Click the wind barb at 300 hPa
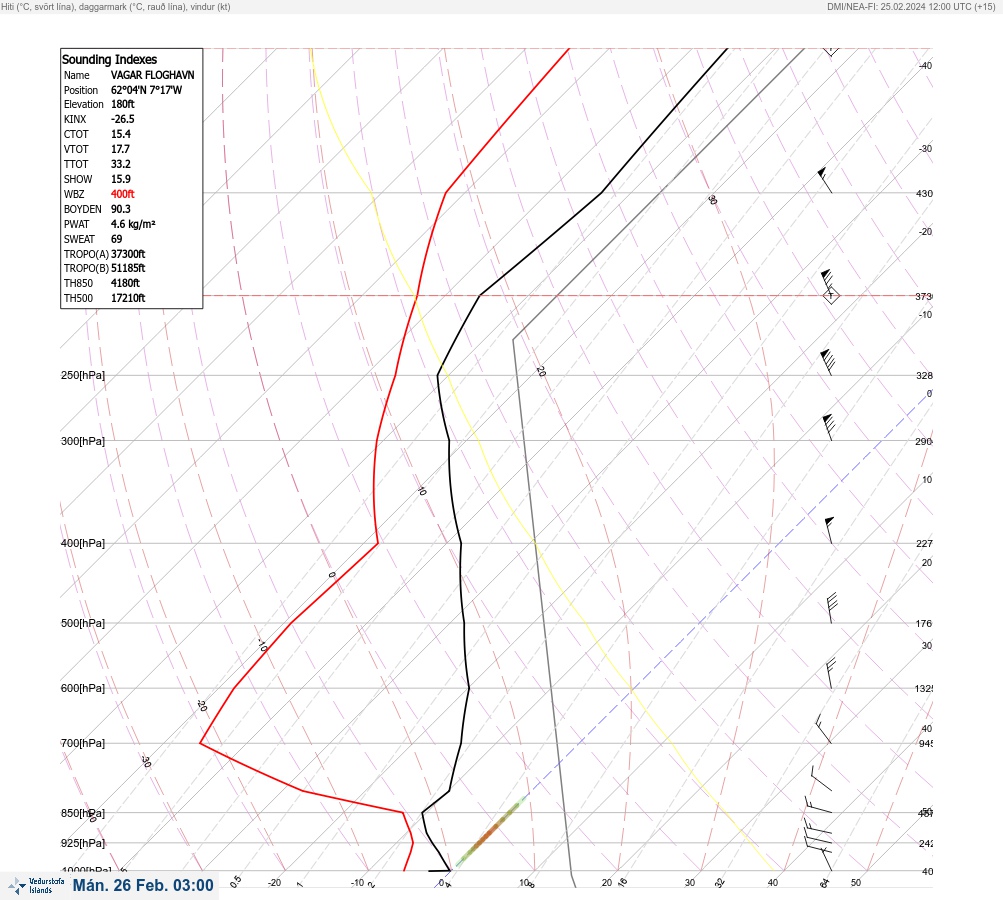Viewport: 1003px width, 900px height. 828,427
